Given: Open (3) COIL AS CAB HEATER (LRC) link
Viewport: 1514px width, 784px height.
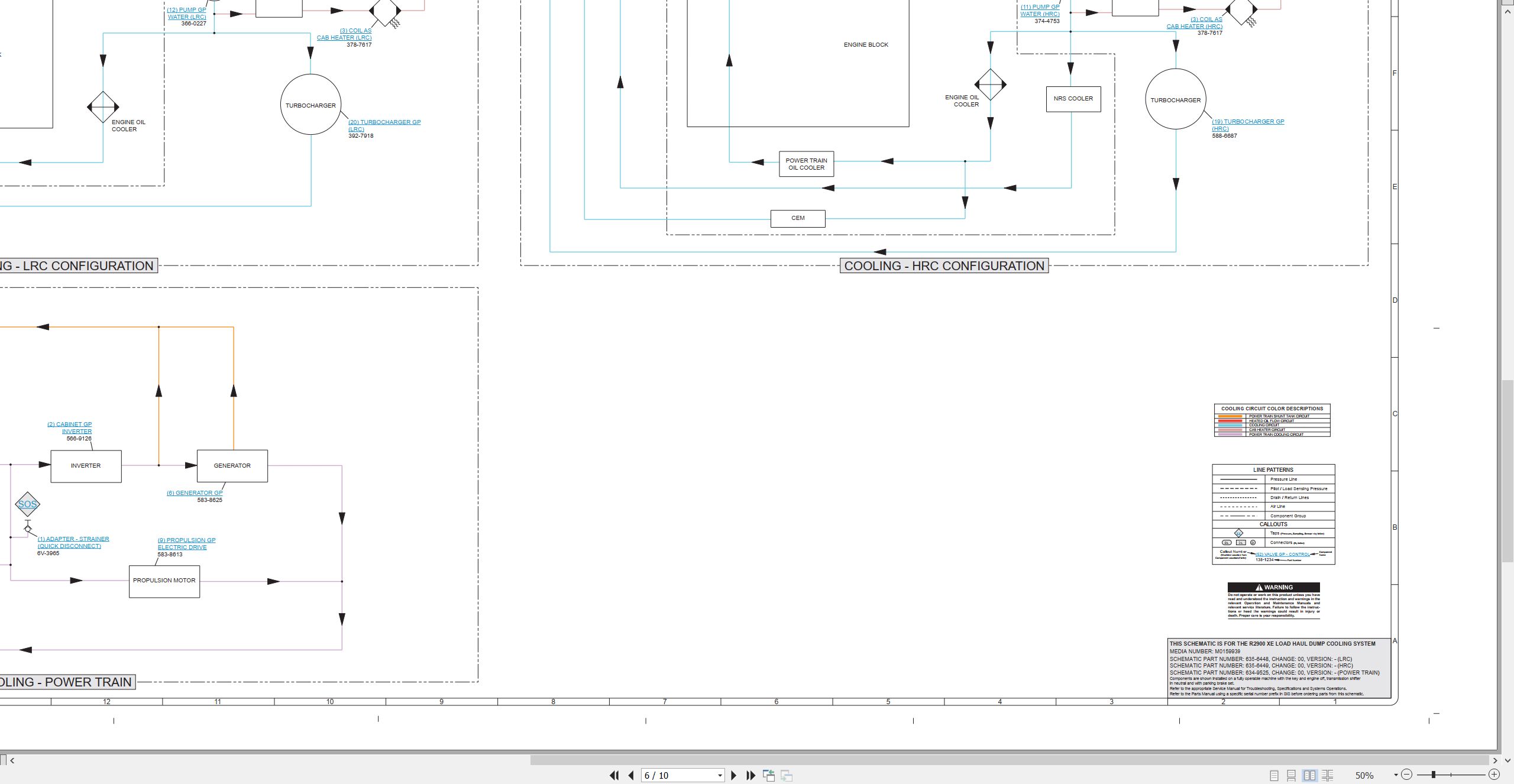Looking at the screenshot, I should [x=344, y=34].
